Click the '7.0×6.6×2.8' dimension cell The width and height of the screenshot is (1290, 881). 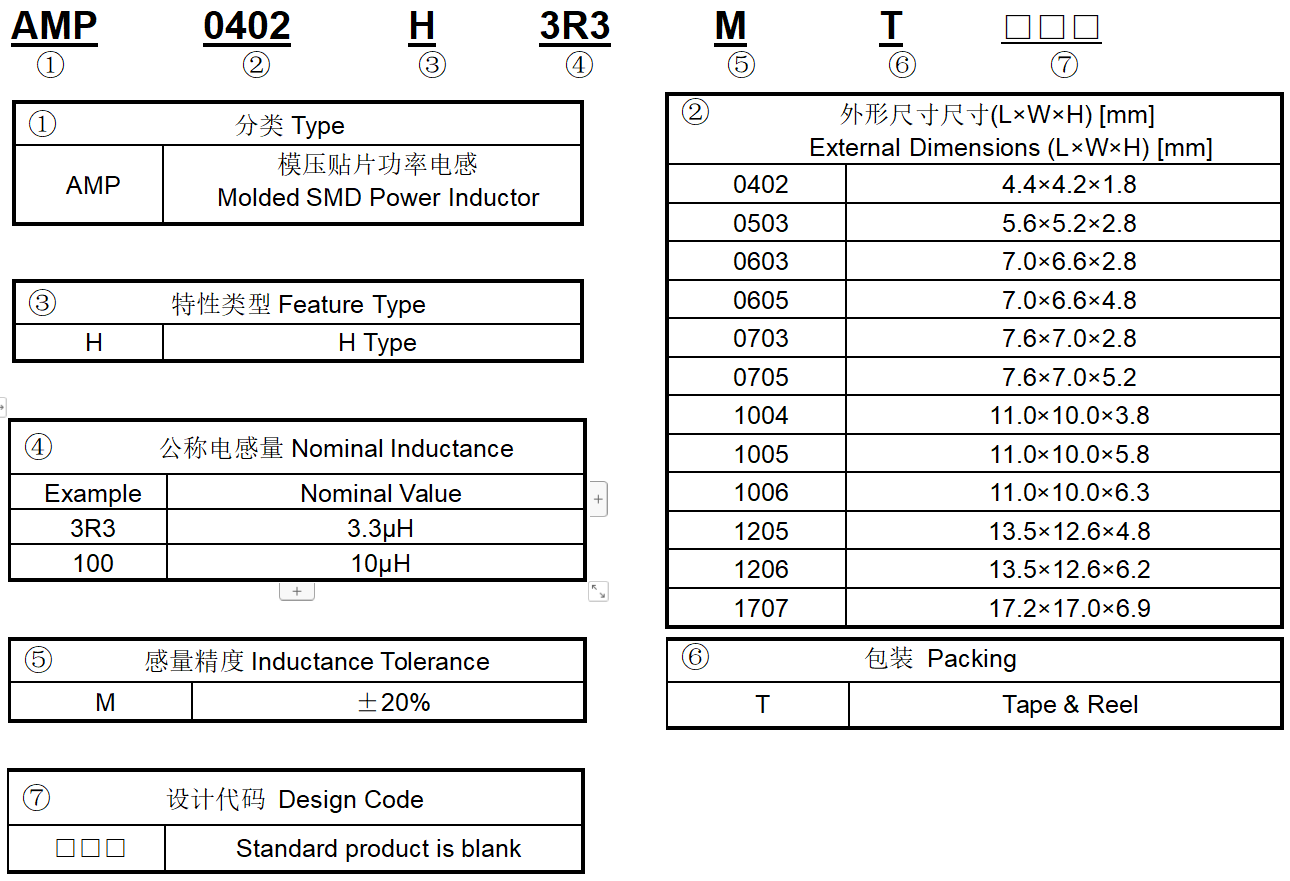[x=1064, y=261]
